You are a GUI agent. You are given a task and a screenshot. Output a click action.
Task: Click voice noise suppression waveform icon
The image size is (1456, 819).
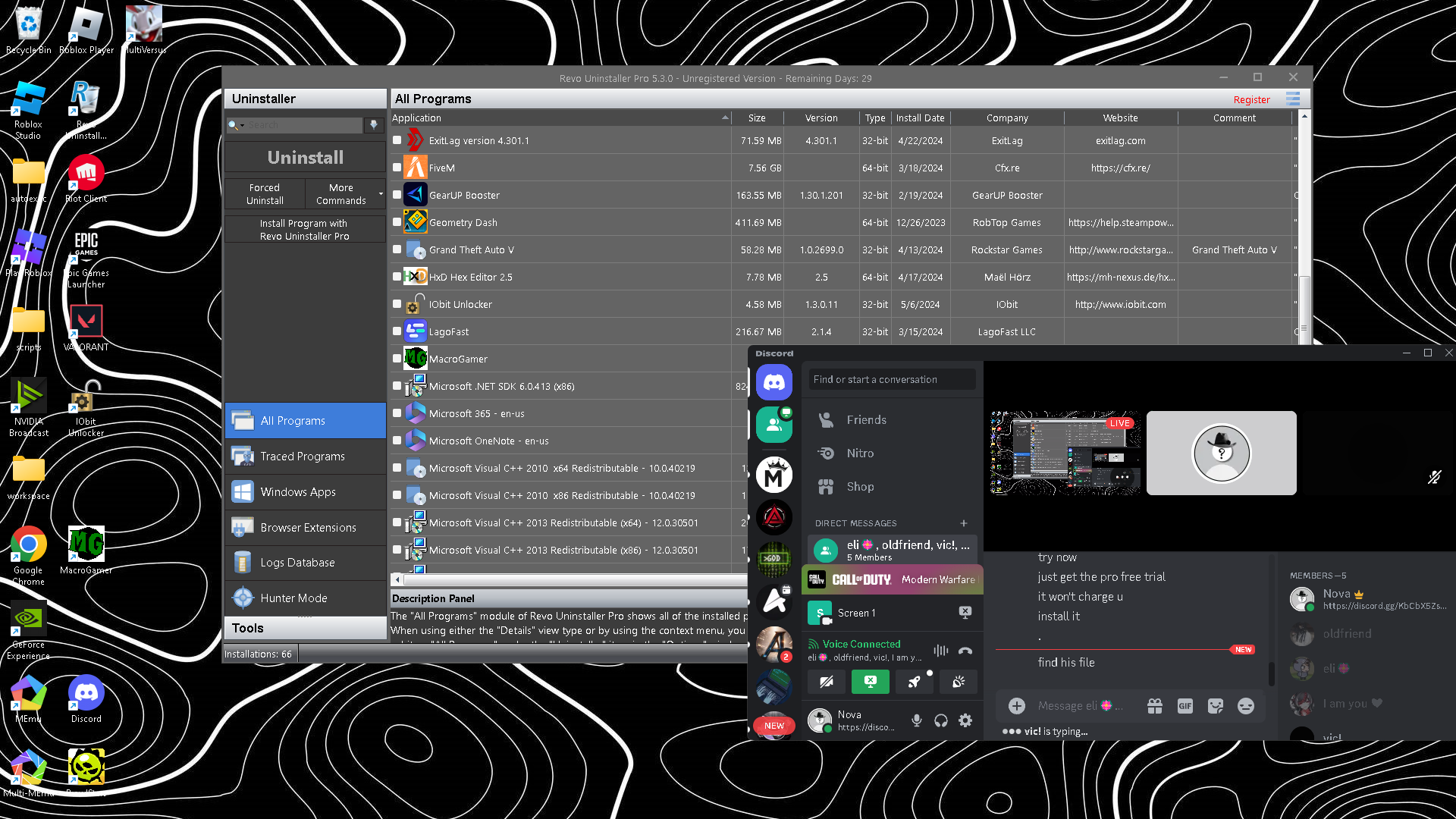click(940, 651)
